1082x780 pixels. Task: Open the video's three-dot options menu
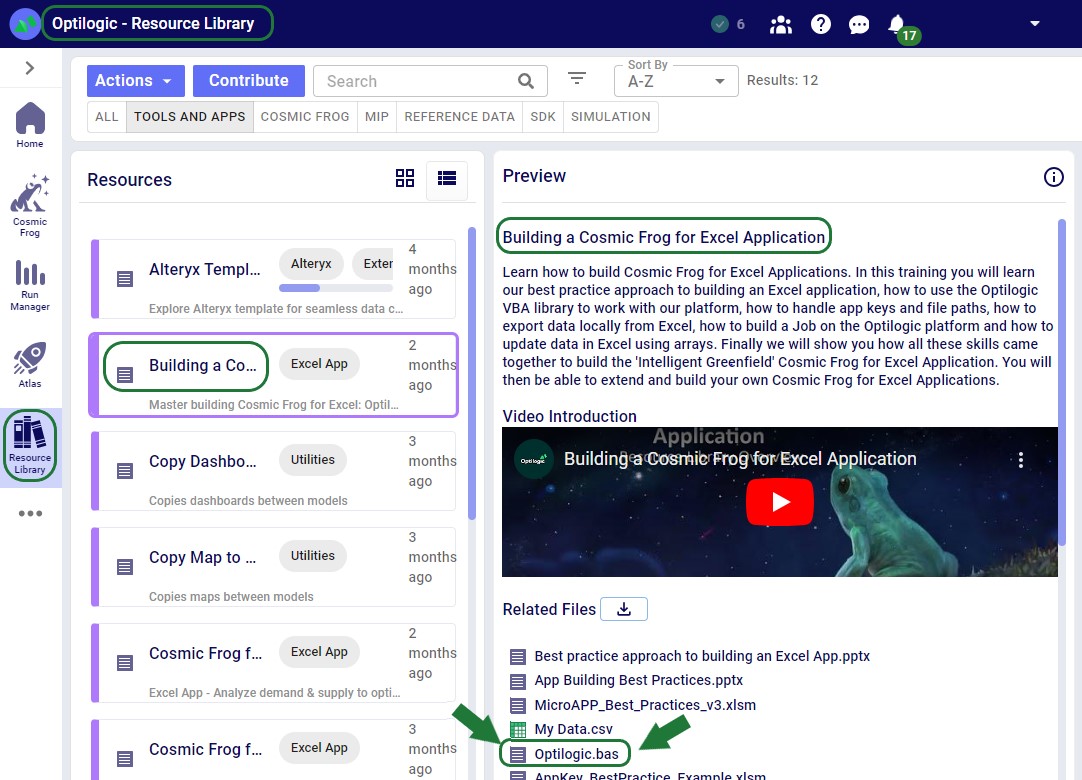(1021, 460)
